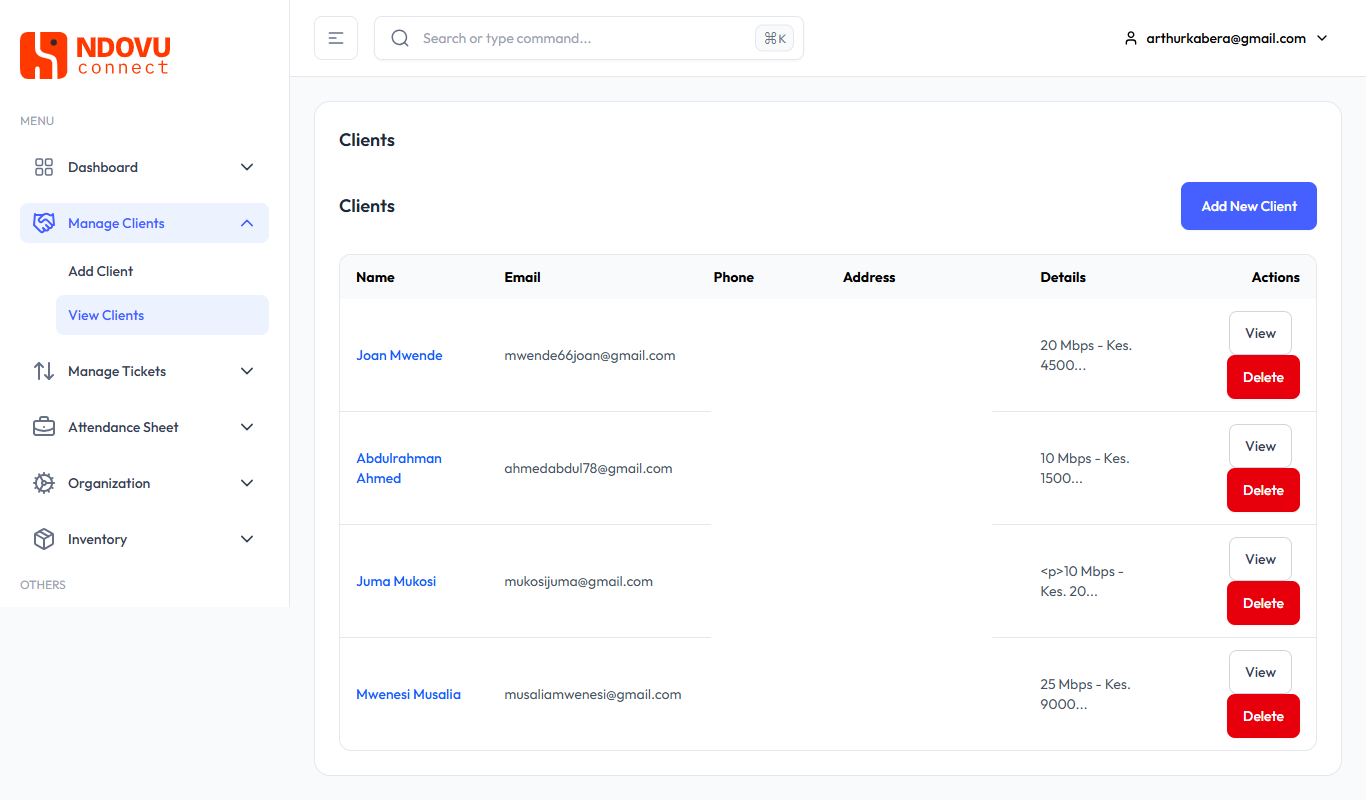Open the account dropdown for arthurkabera@gmail.com
1366x800 pixels.
(1322, 38)
